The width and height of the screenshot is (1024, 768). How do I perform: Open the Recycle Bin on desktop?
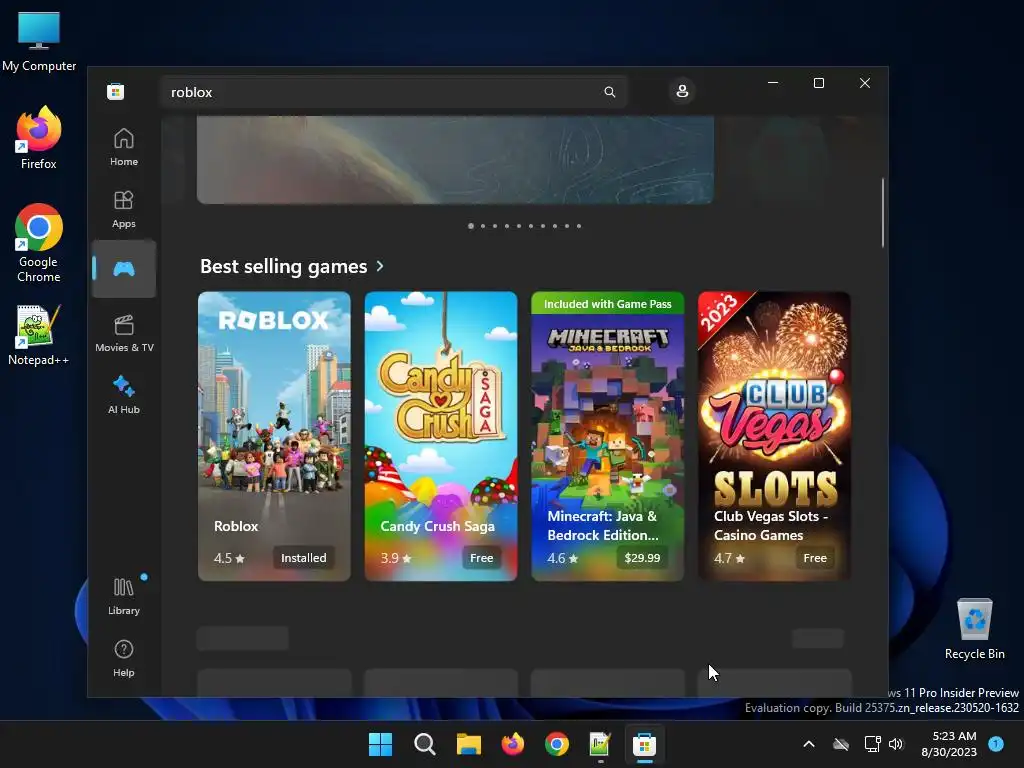(x=974, y=629)
